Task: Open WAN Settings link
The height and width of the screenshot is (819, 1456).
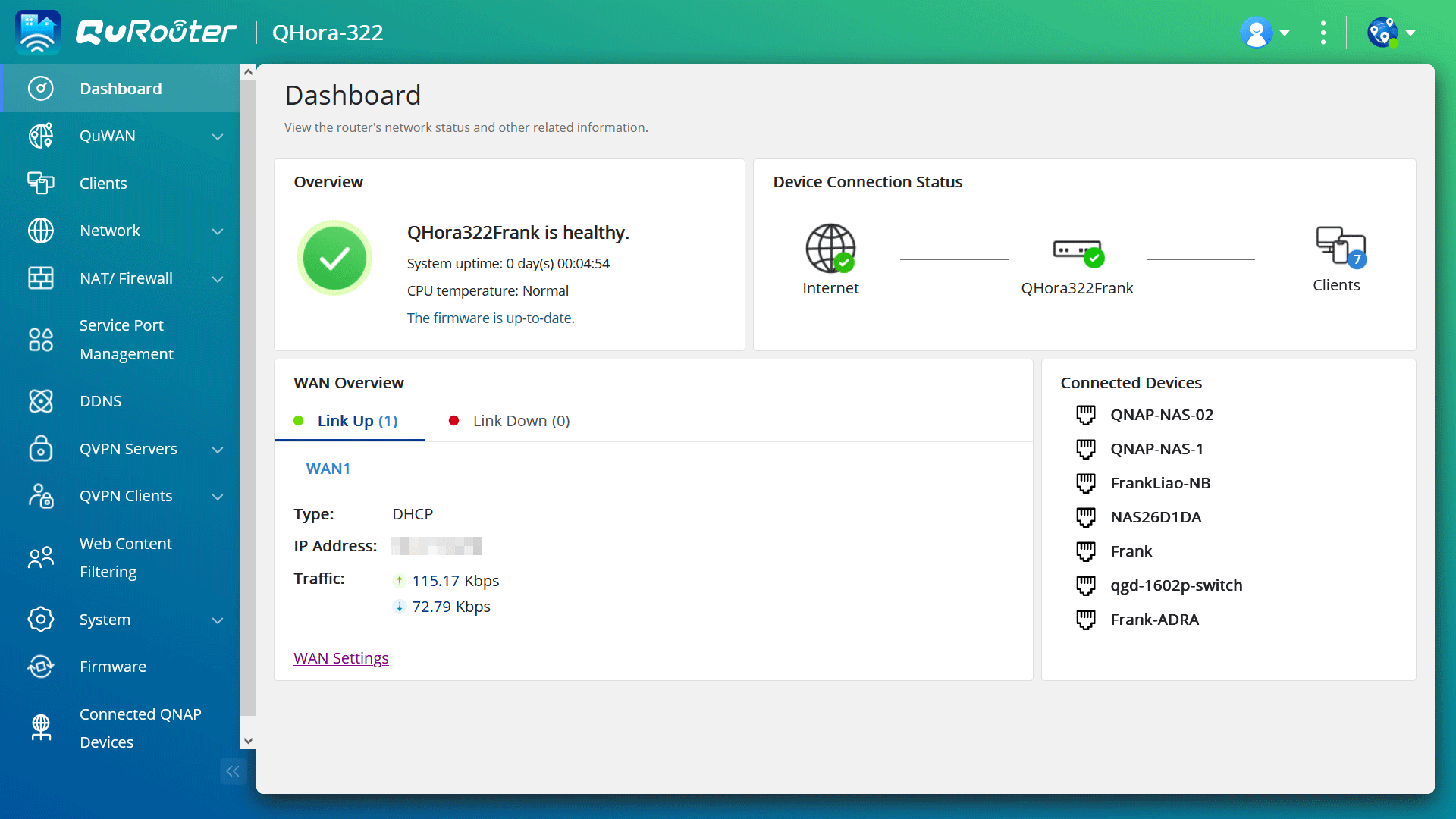Action: (340, 658)
